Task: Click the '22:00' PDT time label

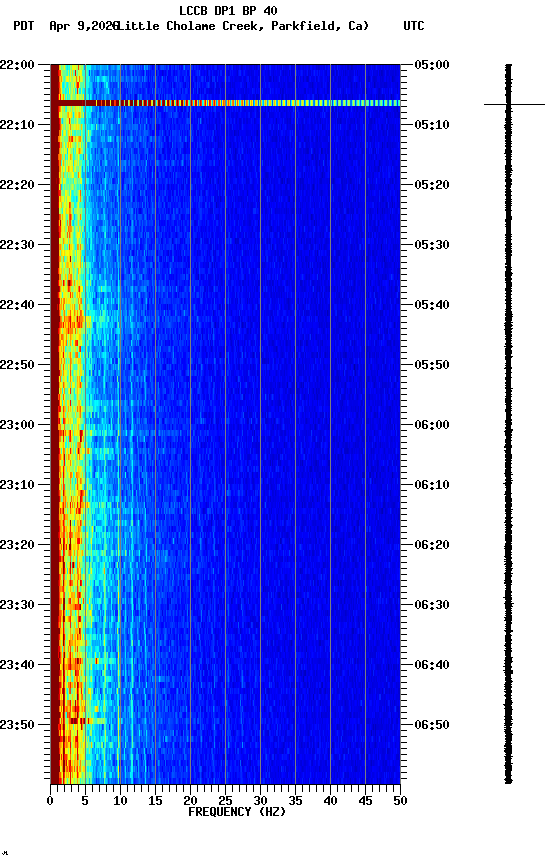Action: 17,65
